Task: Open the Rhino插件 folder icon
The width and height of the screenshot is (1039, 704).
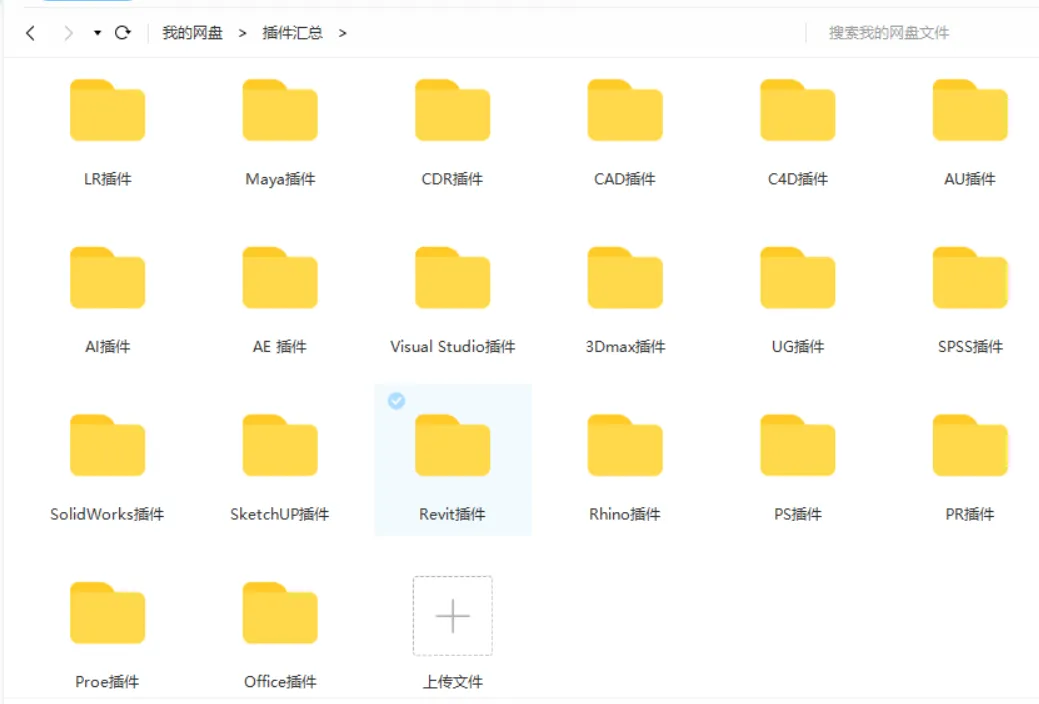Action: (625, 445)
